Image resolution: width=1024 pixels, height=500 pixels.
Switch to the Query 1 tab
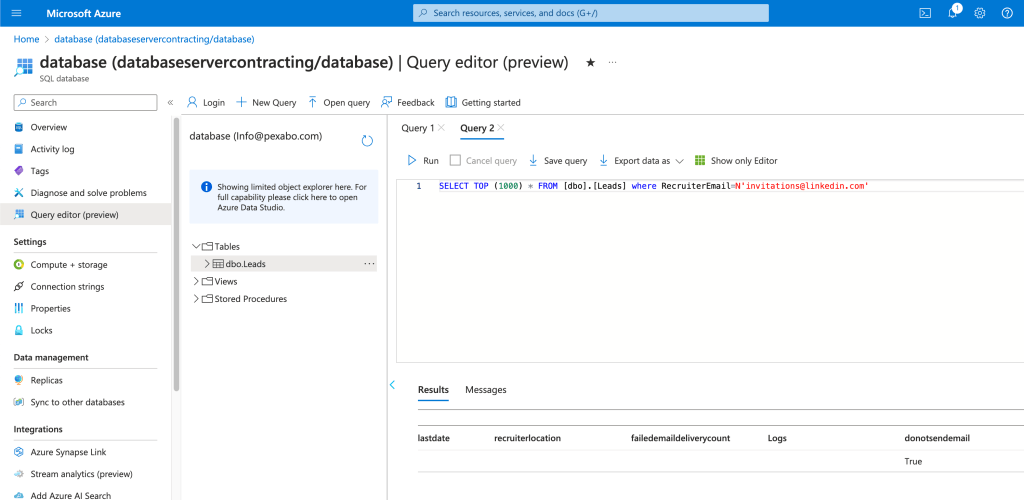coord(417,128)
